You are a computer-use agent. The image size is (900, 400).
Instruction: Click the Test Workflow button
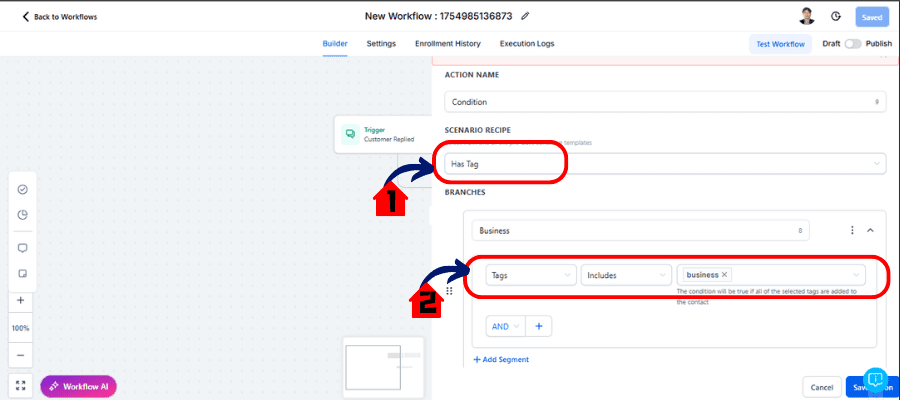(780, 44)
